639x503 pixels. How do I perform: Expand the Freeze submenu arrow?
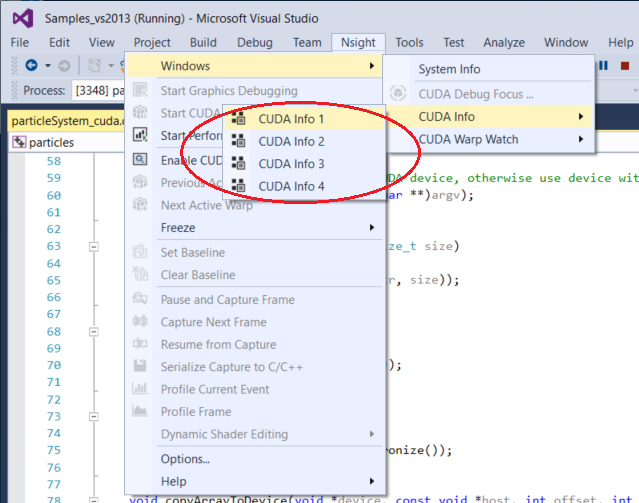pyautogui.click(x=372, y=227)
